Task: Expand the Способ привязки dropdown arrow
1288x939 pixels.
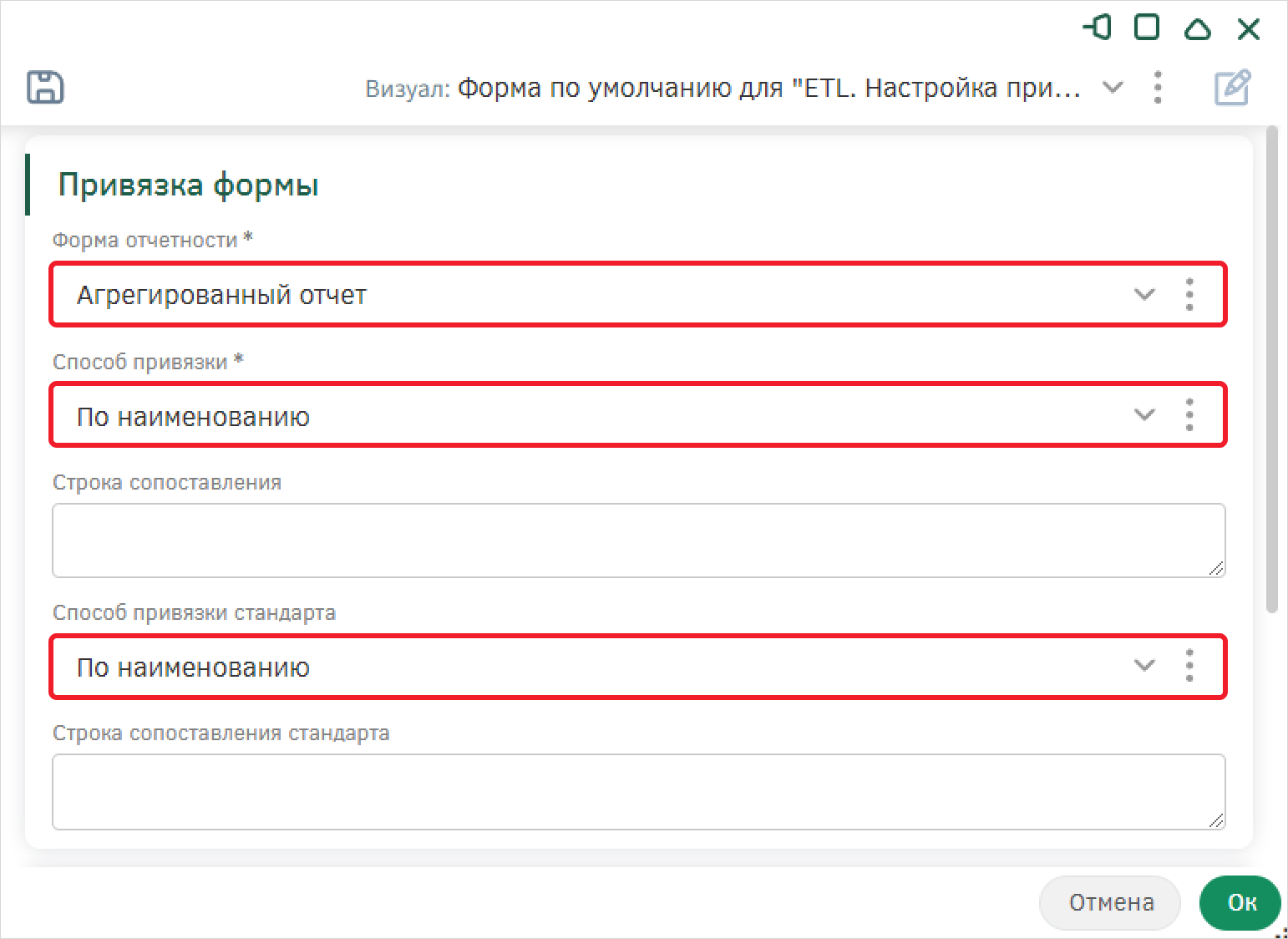Action: (x=1144, y=414)
